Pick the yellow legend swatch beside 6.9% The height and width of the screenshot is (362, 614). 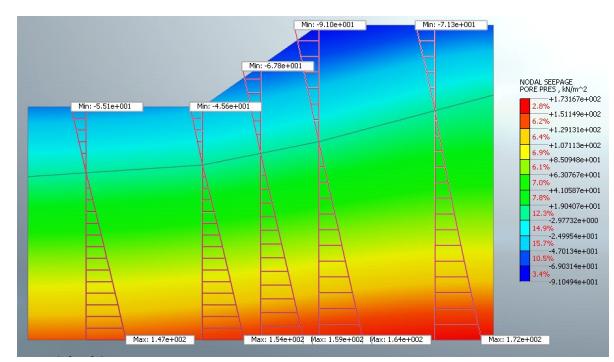click(525, 152)
